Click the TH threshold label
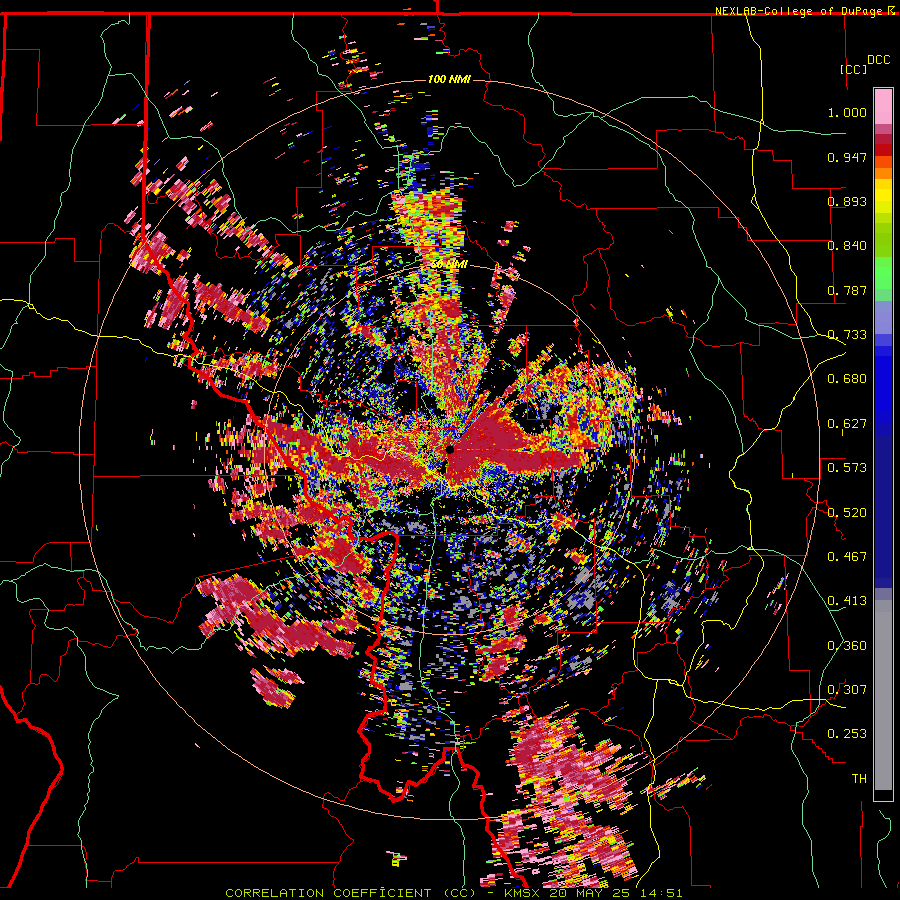This screenshot has width=900, height=900. pyautogui.click(x=859, y=779)
